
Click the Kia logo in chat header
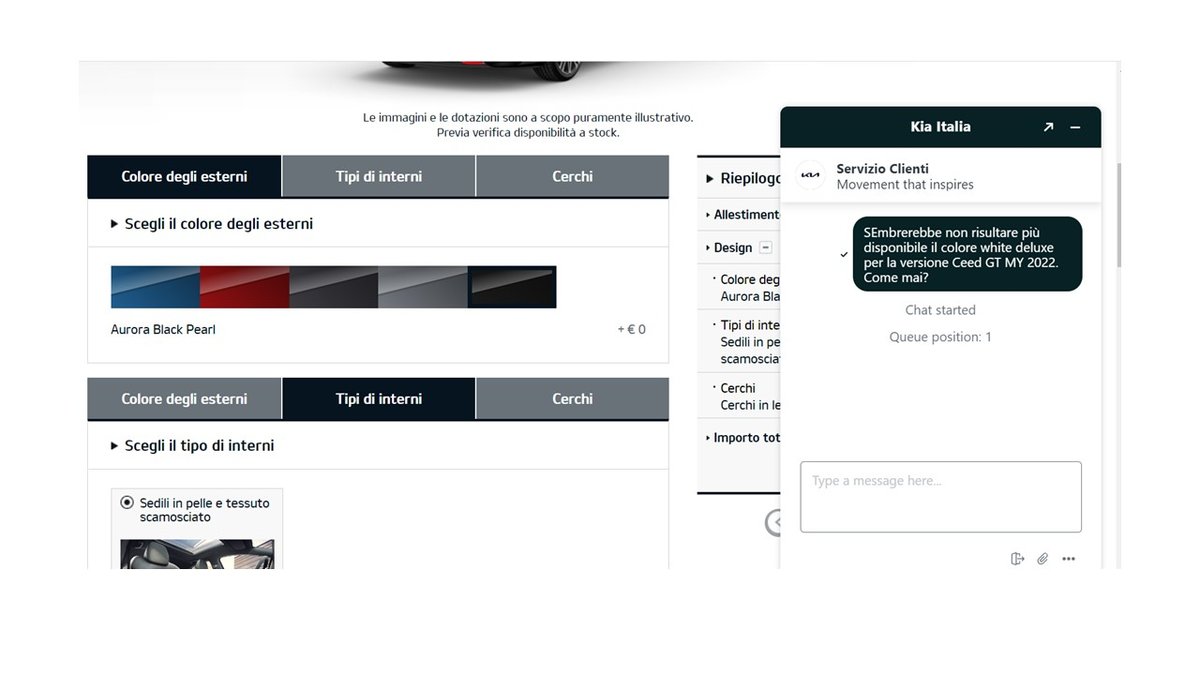pos(810,175)
